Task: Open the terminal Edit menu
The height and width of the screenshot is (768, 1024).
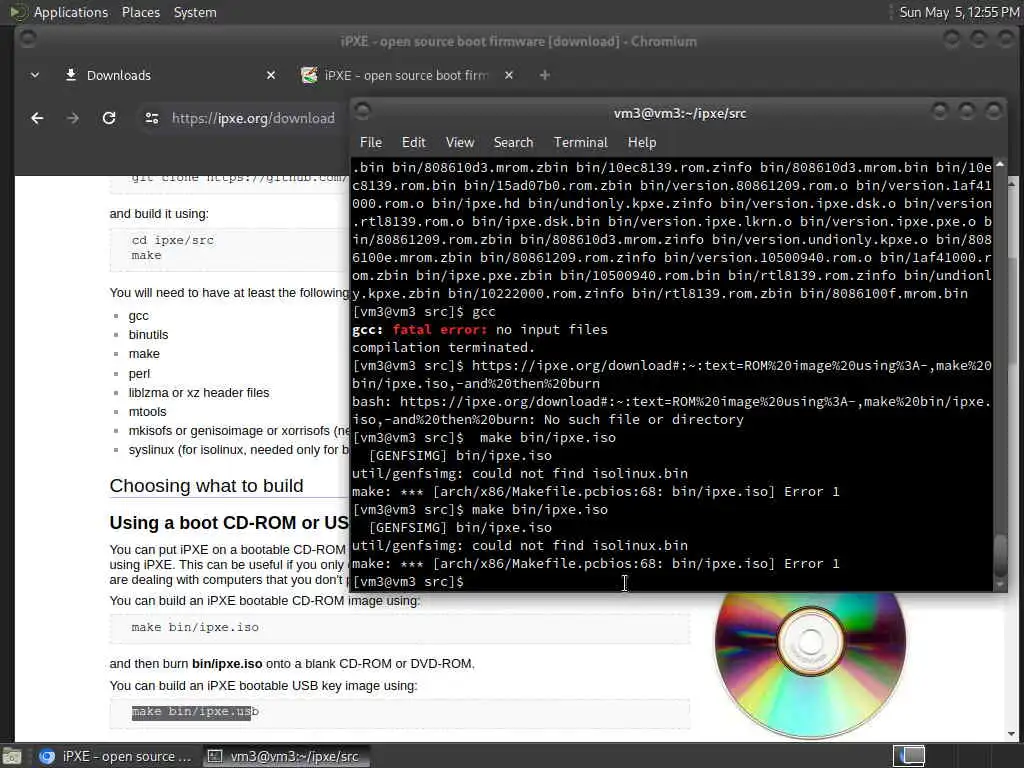Action: click(x=413, y=142)
